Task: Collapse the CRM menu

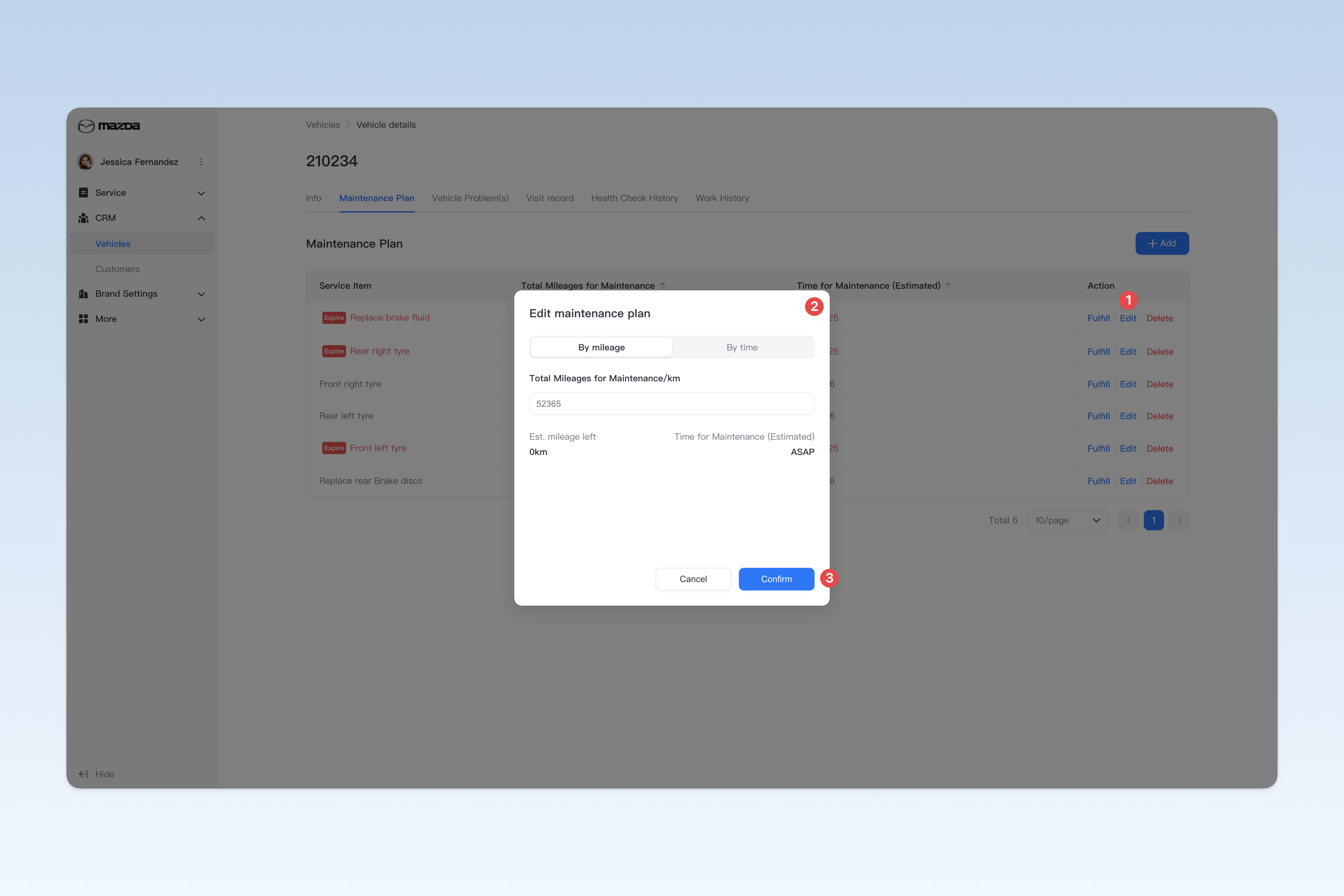Action: click(201, 218)
